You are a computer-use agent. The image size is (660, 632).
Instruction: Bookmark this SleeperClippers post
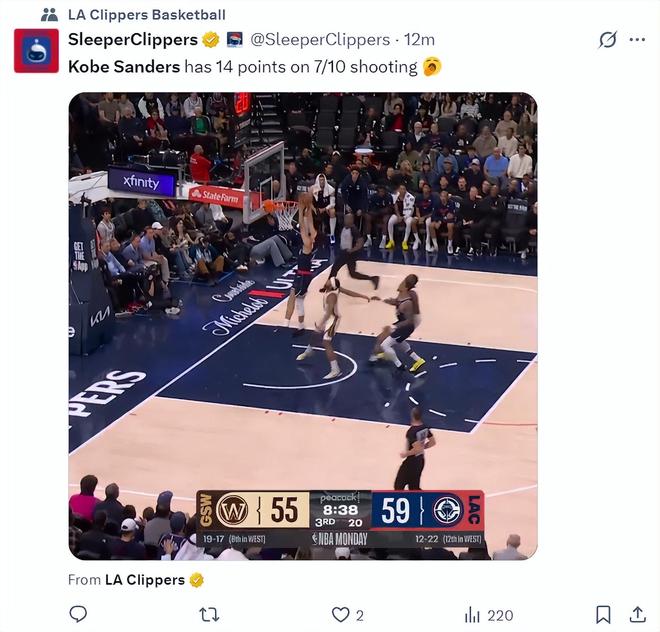point(603,615)
